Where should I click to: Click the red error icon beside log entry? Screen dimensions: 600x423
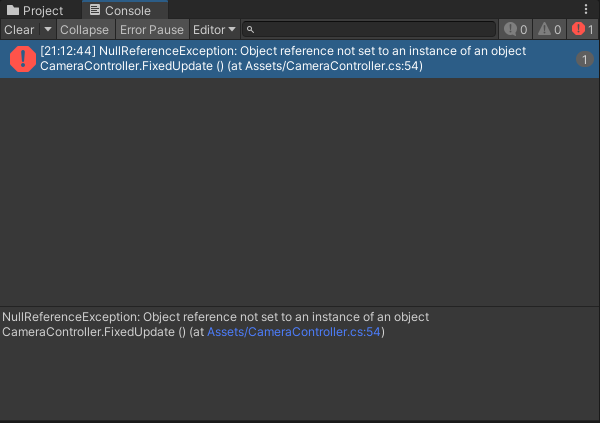pyautogui.click(x=22, y=59)
